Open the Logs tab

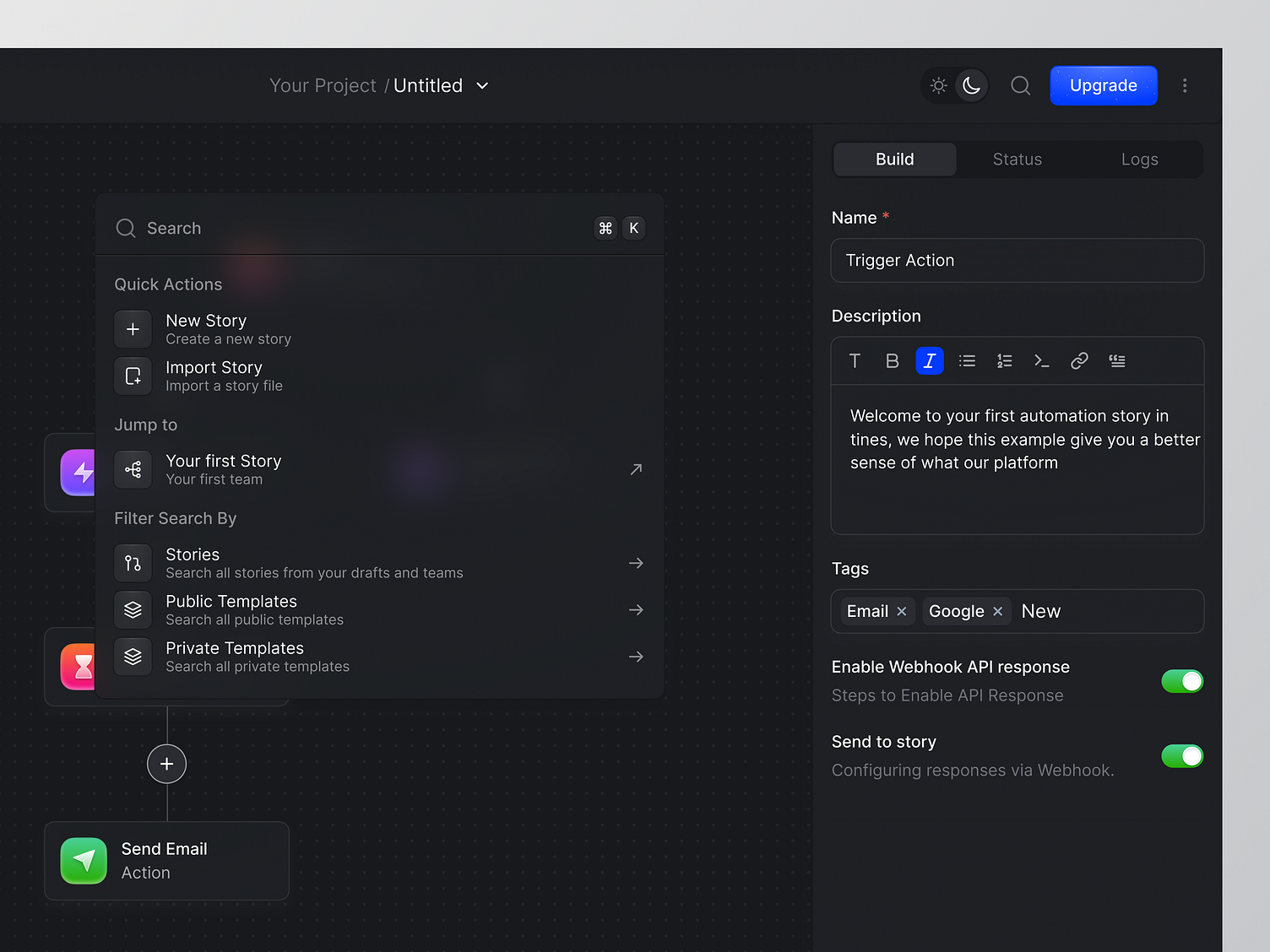point(1139,159)
